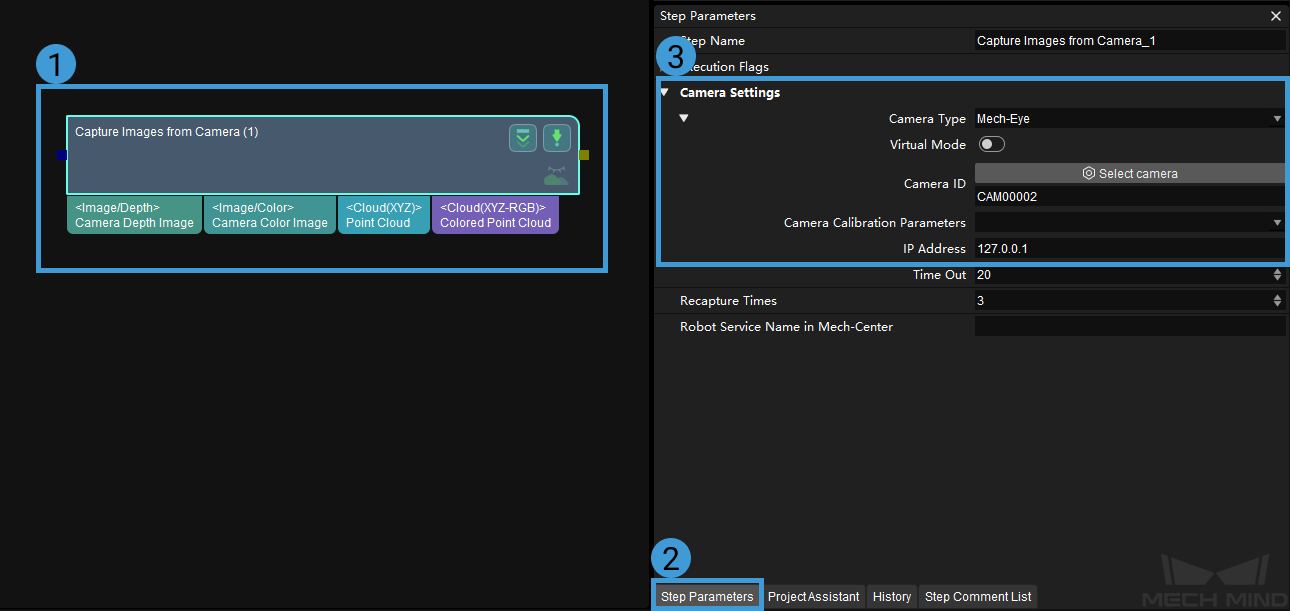Click the double-chevron icon on the step
The width and height of the screenshot is (1290, 611).
522,138
